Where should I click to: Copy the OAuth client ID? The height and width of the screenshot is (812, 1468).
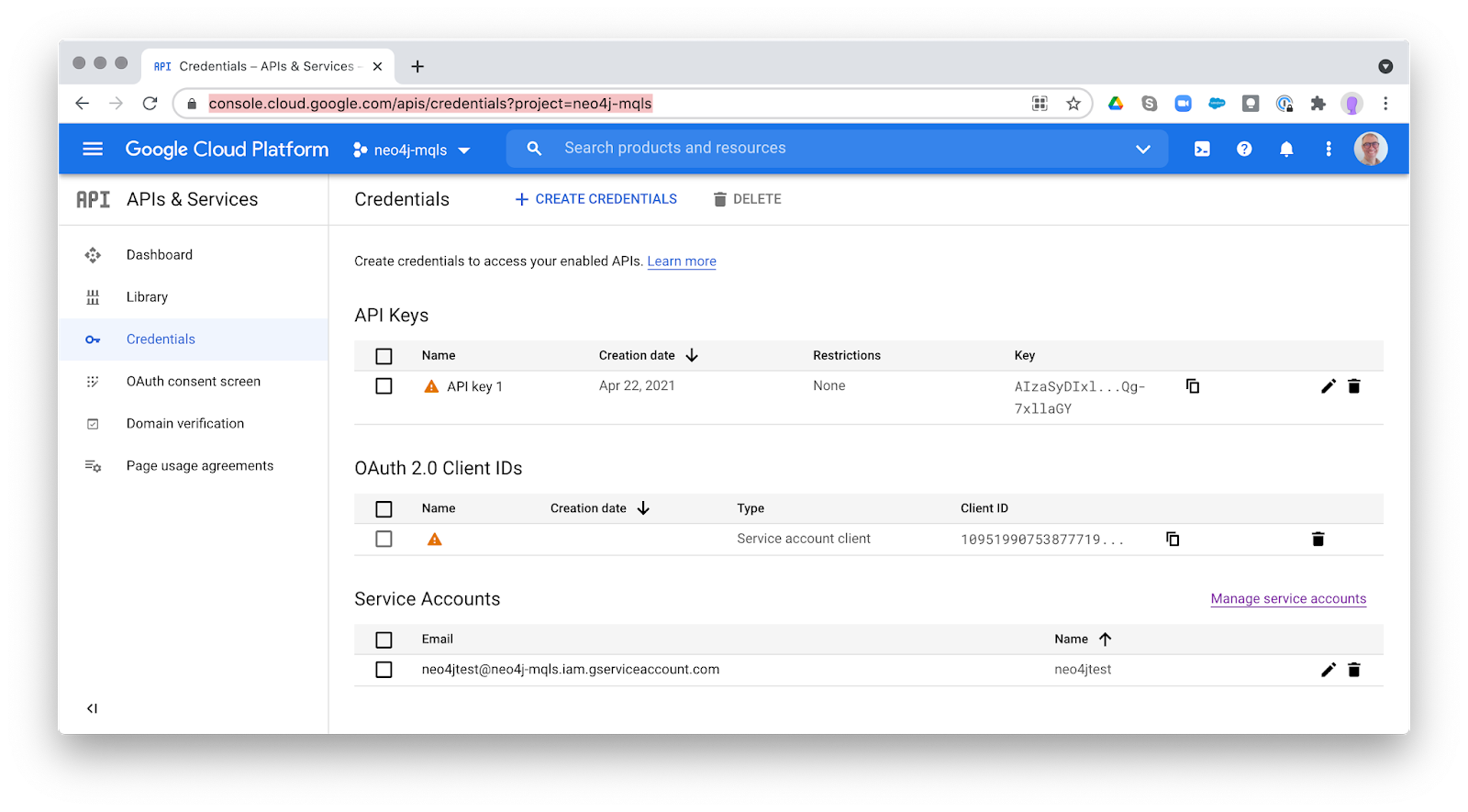coord(1173,539)
